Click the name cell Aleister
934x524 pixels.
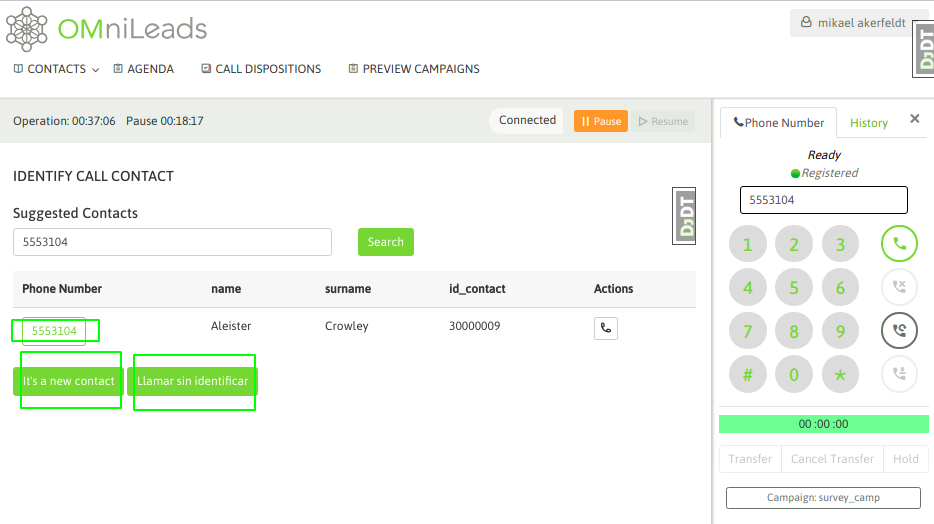pos(231,326)
